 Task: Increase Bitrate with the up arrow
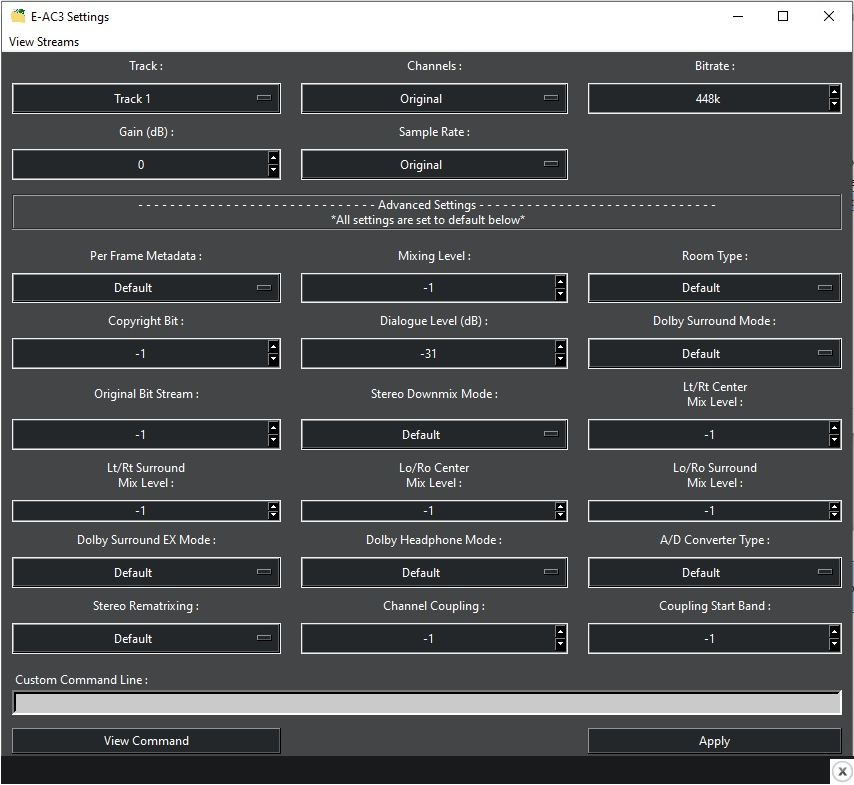coord(834,92)
